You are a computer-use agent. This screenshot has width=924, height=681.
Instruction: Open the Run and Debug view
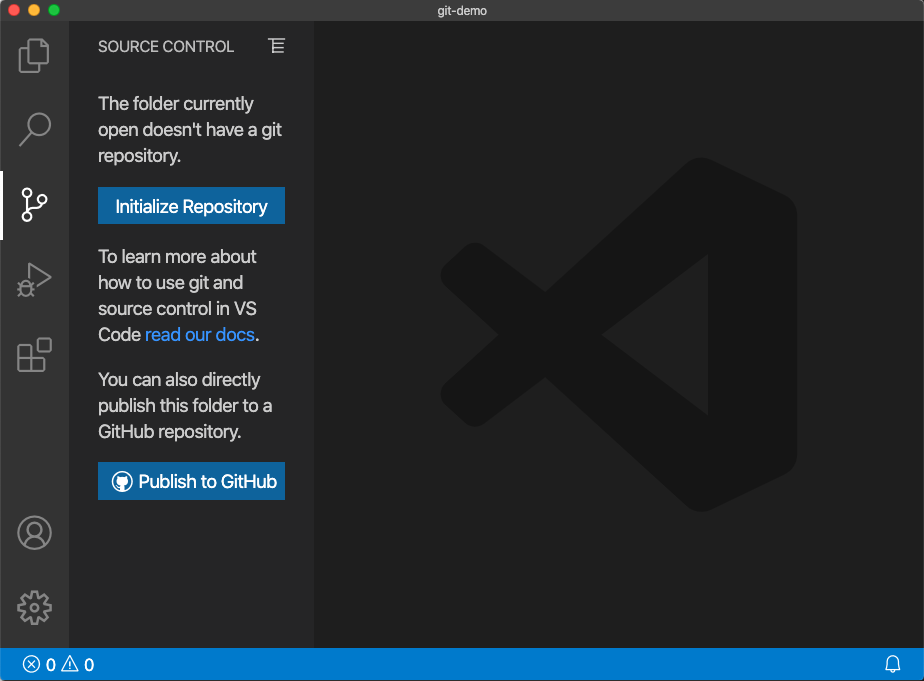pyautogui.click(x=34, y=281)
